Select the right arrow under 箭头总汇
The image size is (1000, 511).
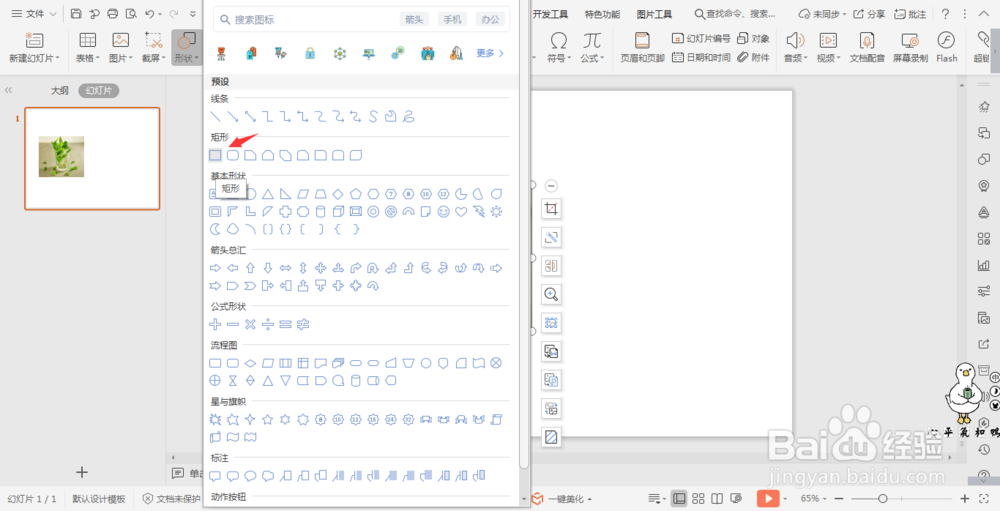pyautogui.click(x=216, y=268)
